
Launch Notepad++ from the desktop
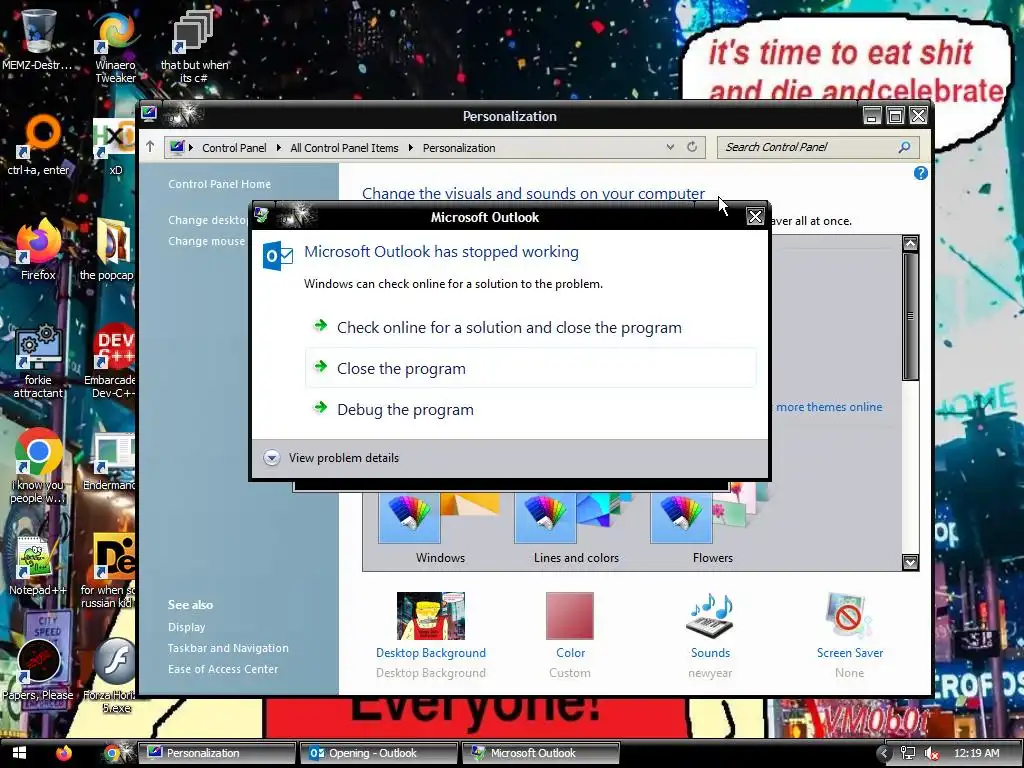click(x=38, y=566)
